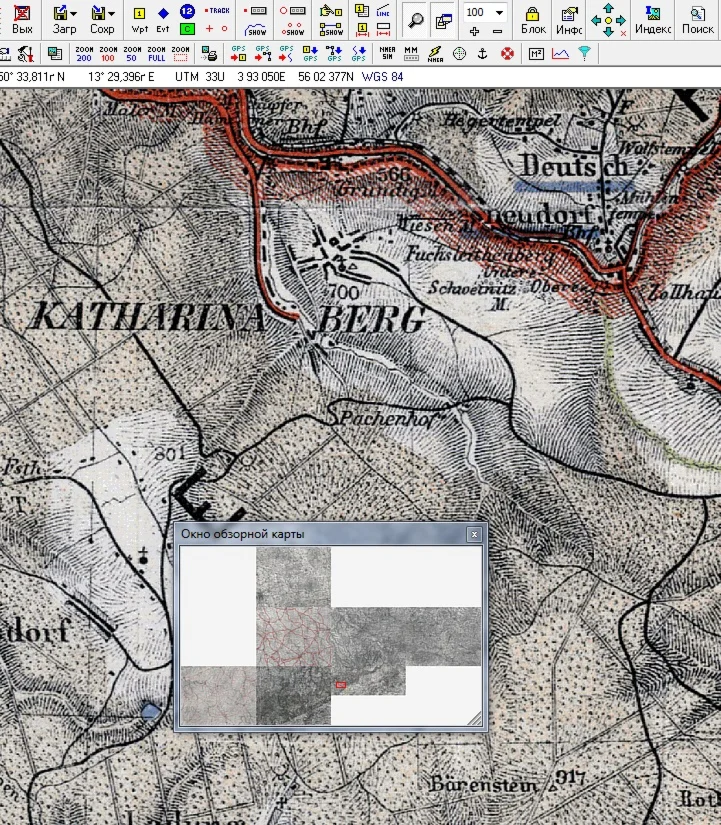721x825 pixels.
Task: Click the Индекс index map button
Action: pos(653,19)
